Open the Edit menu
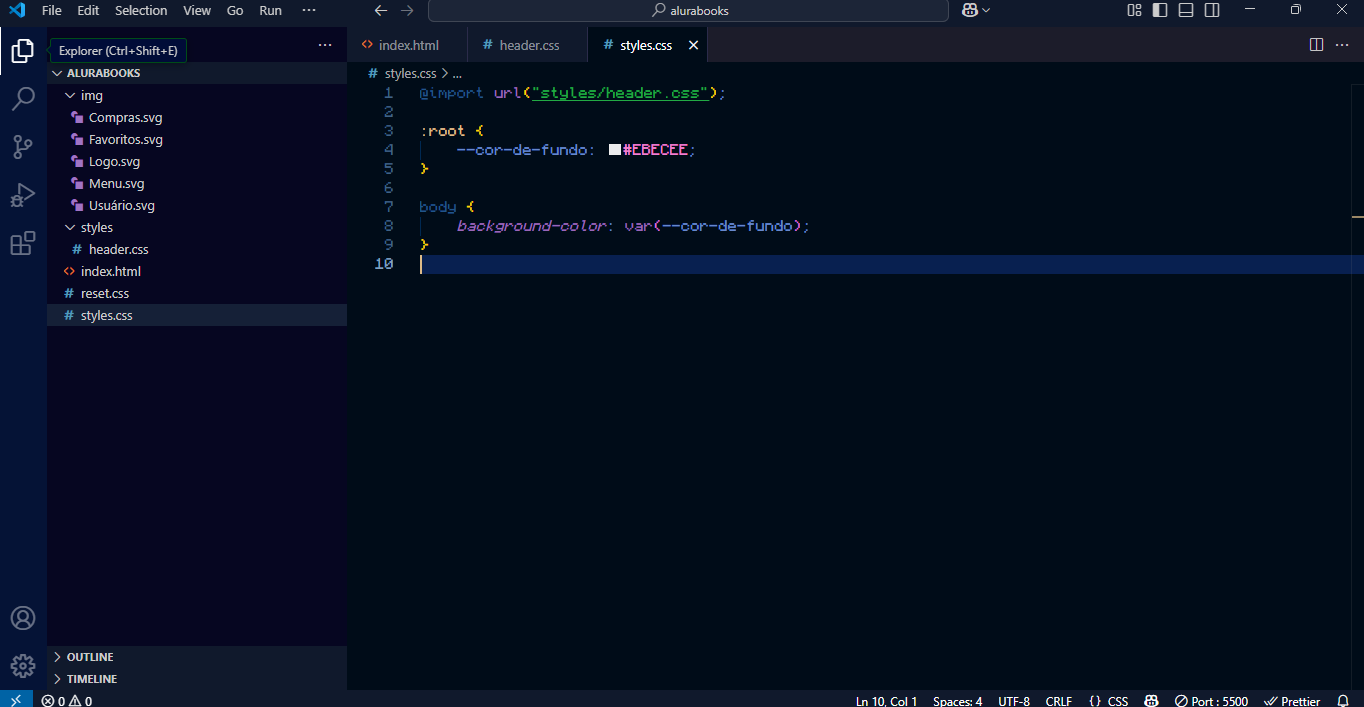The width and height of the screenshot is (1364, 707). 88,10
